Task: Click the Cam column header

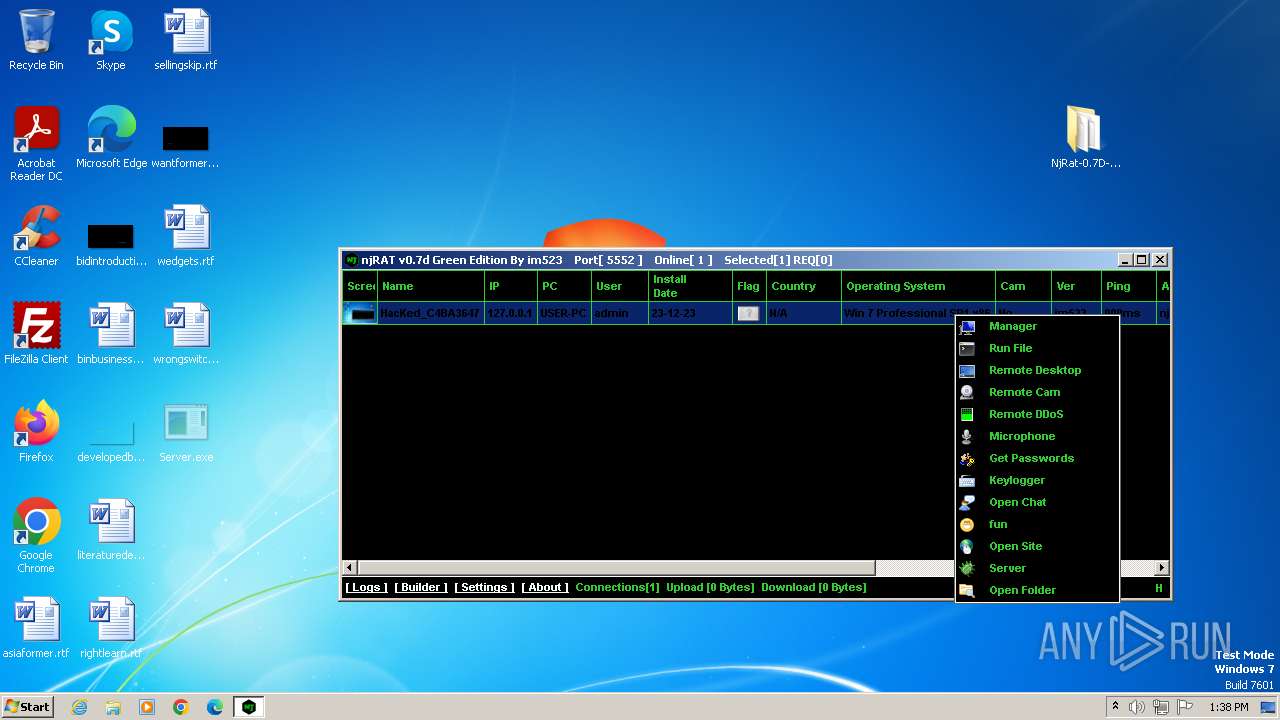Action: tap(1023, 286)
